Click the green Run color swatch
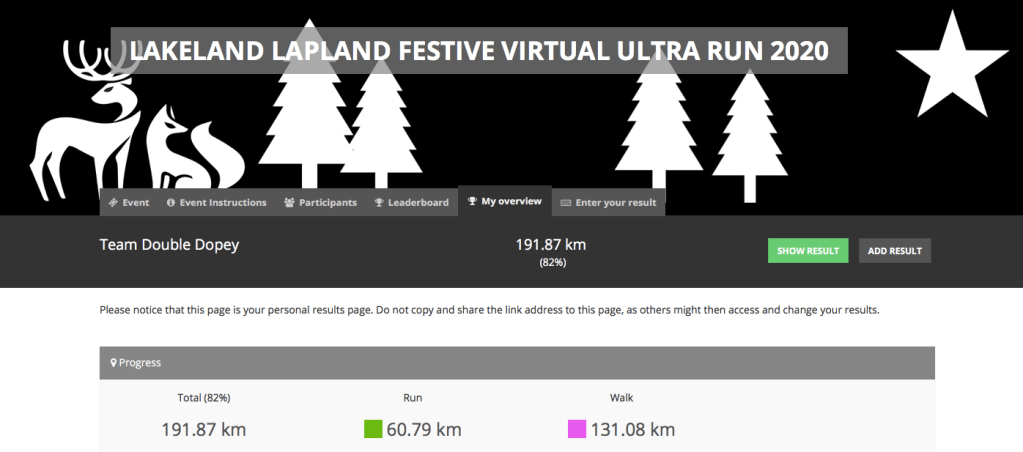Image resolution: width=1023 pixels, height=452 pixels. point(373,429)
